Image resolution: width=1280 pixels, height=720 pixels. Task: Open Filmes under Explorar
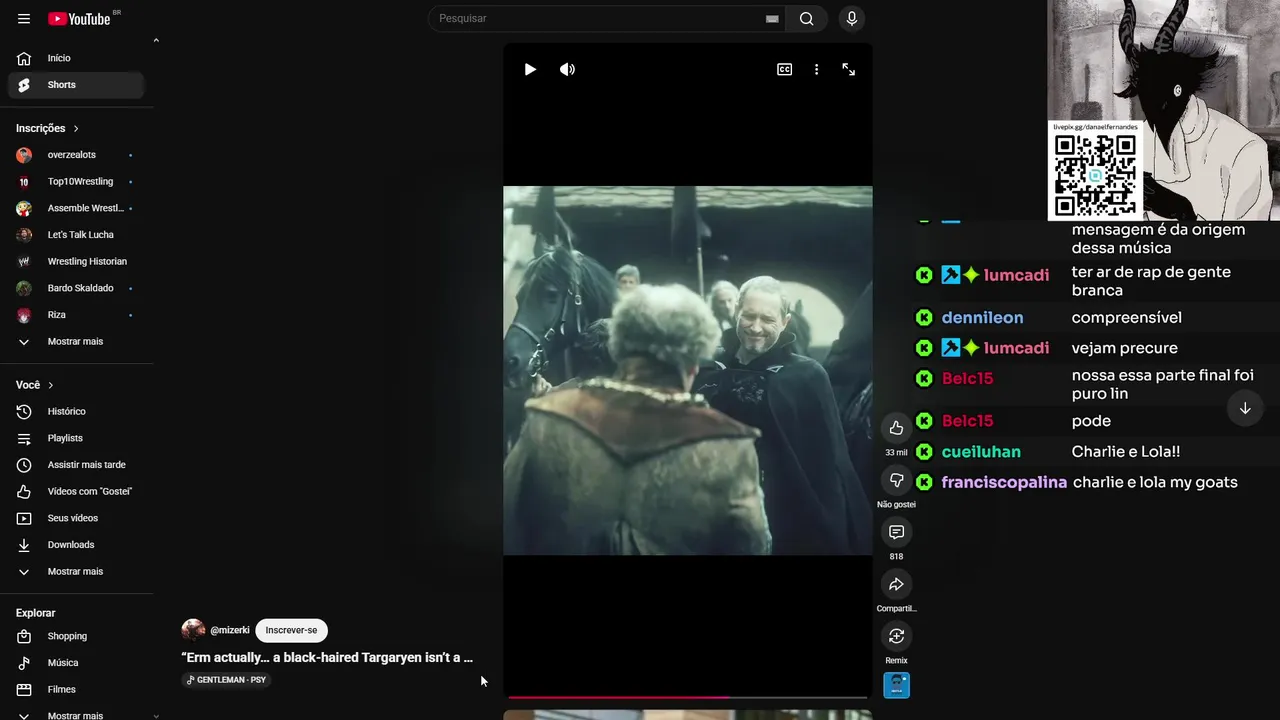tap(76, 690)
